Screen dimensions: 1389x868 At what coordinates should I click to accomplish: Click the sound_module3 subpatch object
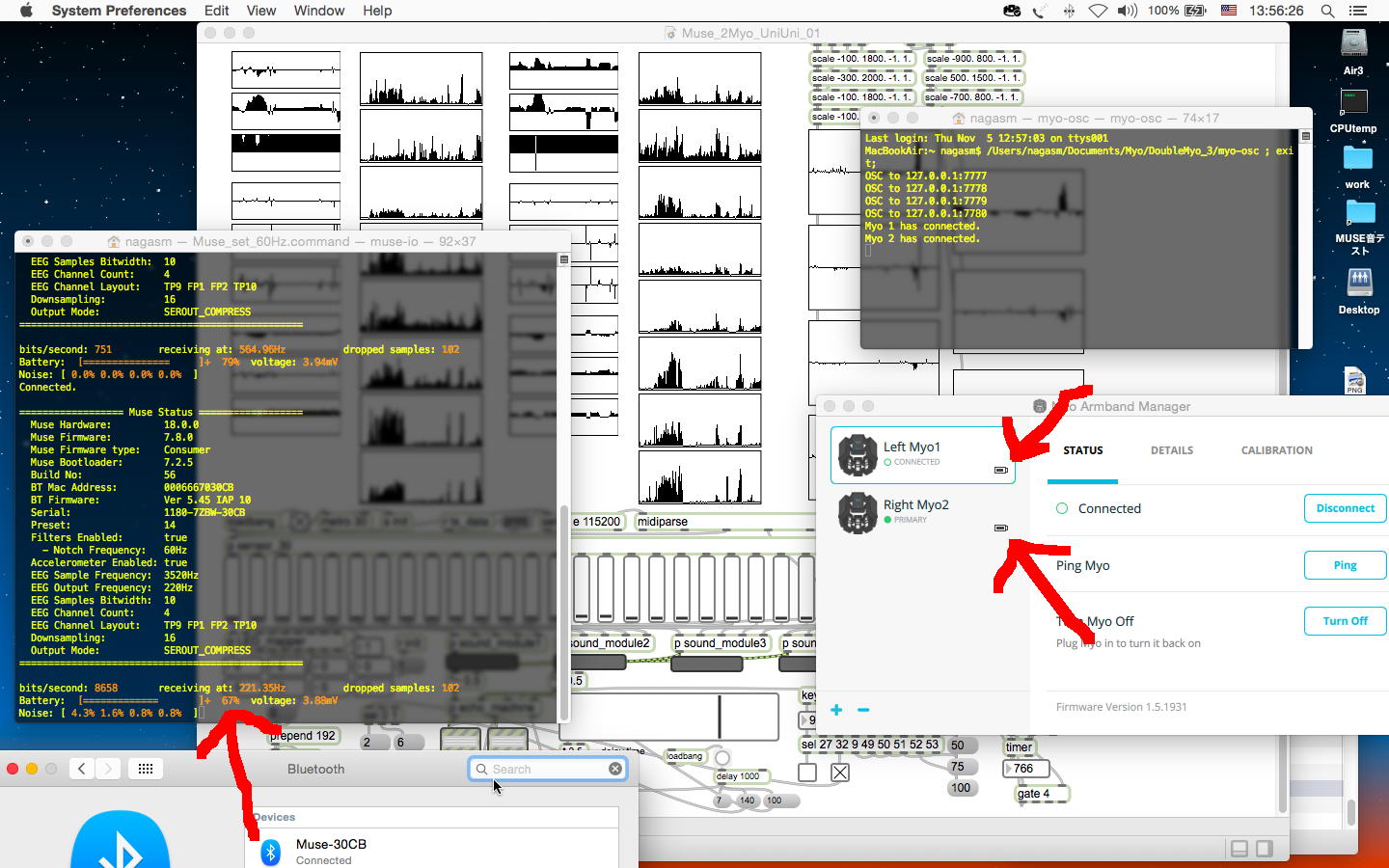pyautogui.click(x=721, y=643)
